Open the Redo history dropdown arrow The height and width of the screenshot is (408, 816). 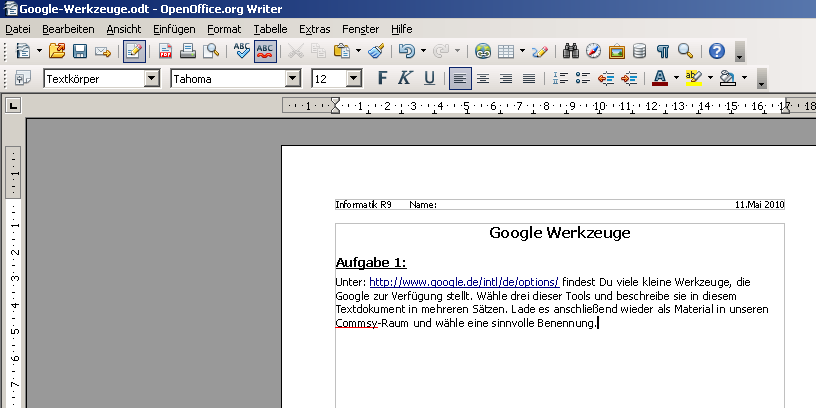coord(457,51)
